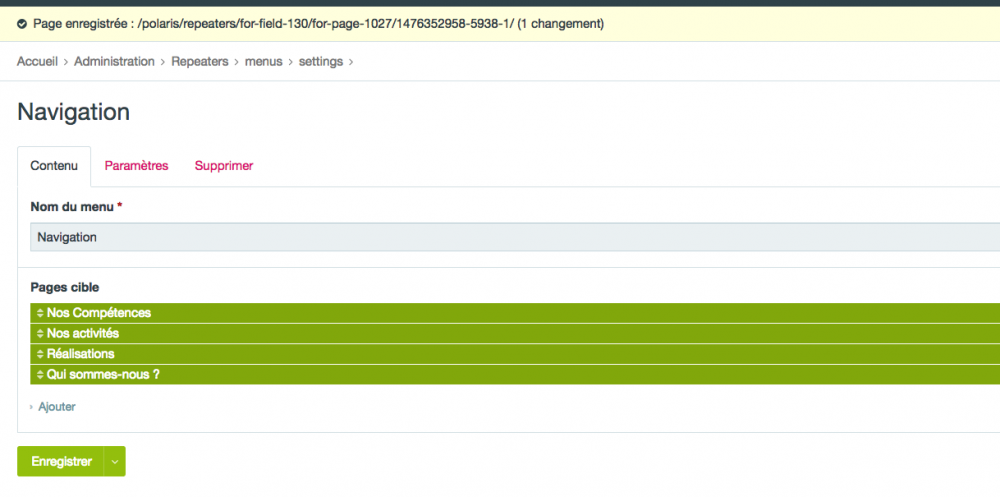
Task: Go to Accueil in the breadcrumb
Action: pyautogui.click(x=38, y=62)
